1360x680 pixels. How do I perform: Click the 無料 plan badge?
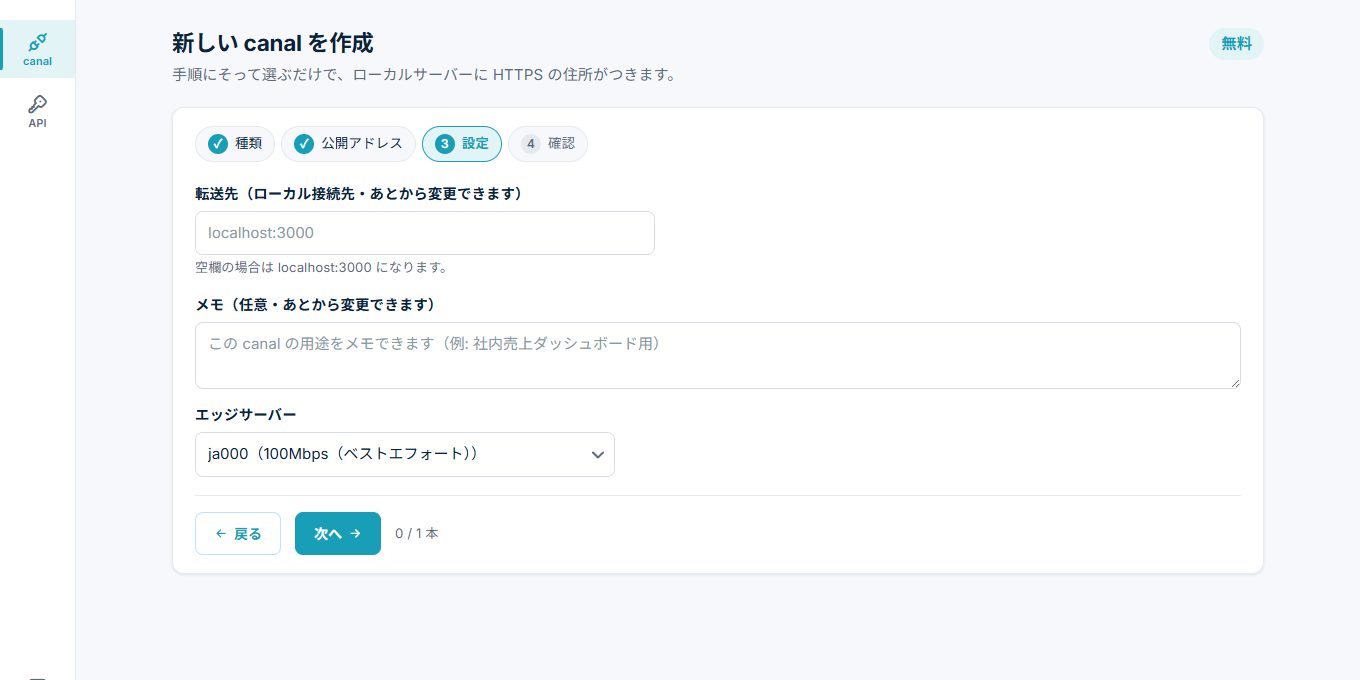[x=1236, y=44]
